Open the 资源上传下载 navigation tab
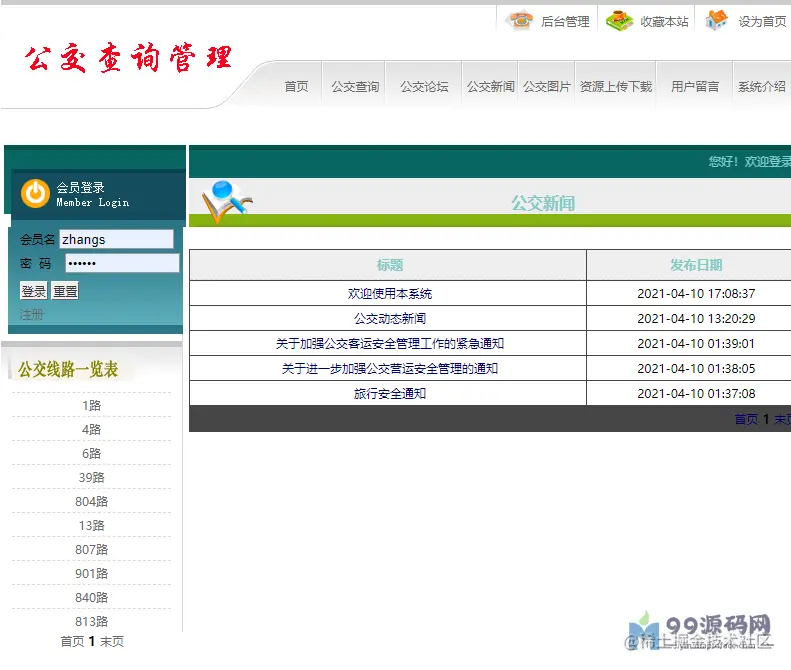The image size is (791, 670). (616, 87)
